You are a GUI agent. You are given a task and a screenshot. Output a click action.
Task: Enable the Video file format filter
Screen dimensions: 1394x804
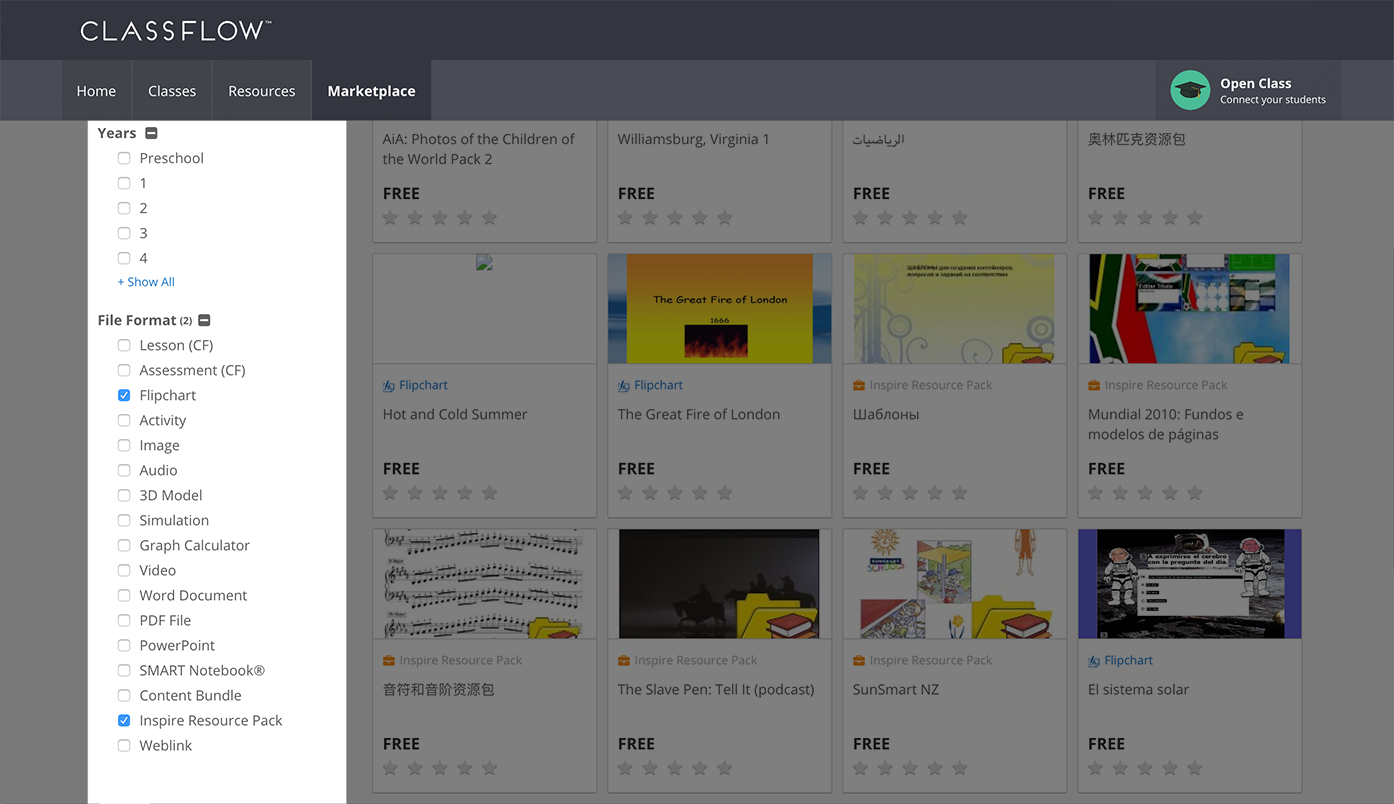click(x=124, y=570)
